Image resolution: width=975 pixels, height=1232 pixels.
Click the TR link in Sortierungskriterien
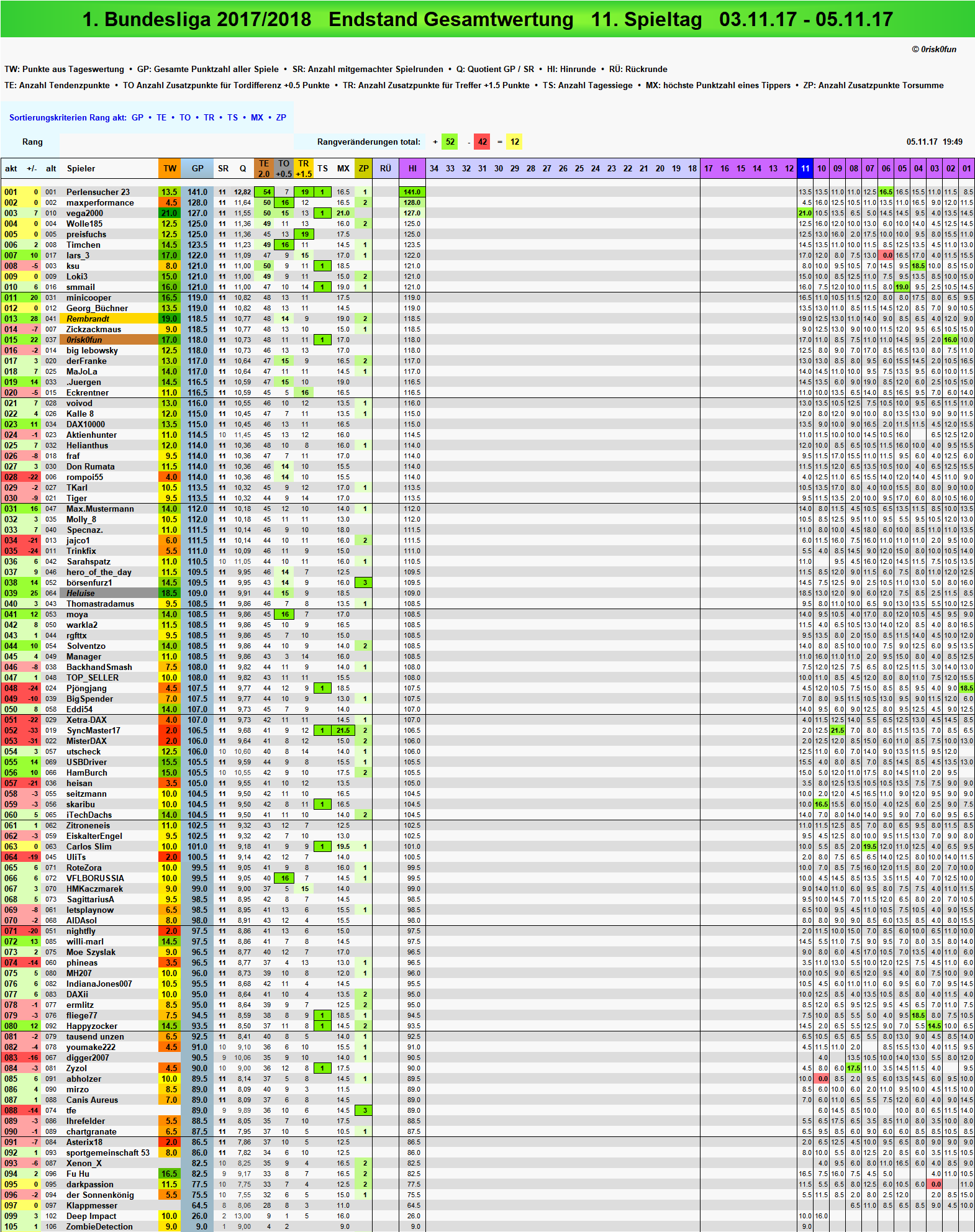[x=209, y=117]
